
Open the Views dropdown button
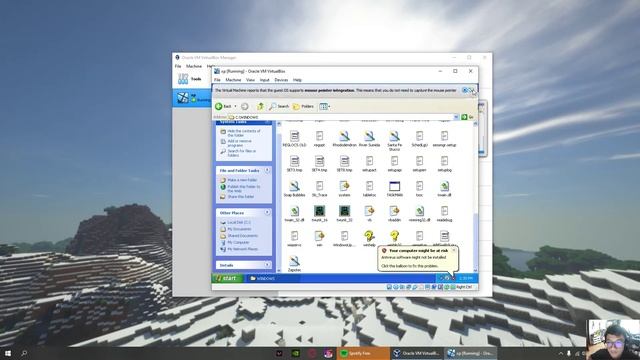[325, 107]
